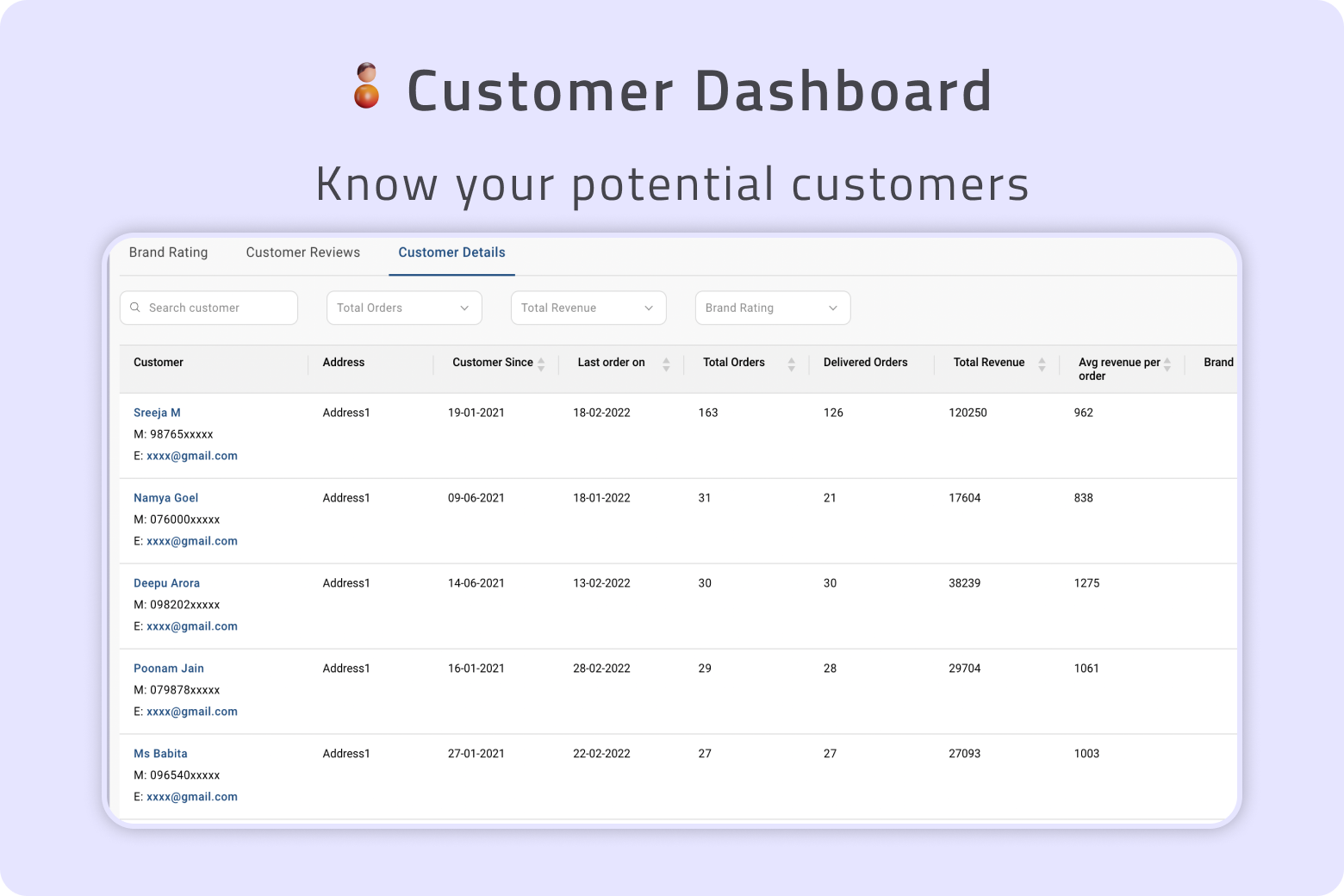Switch to the Brand Rating tab

[x=168, y=252]
